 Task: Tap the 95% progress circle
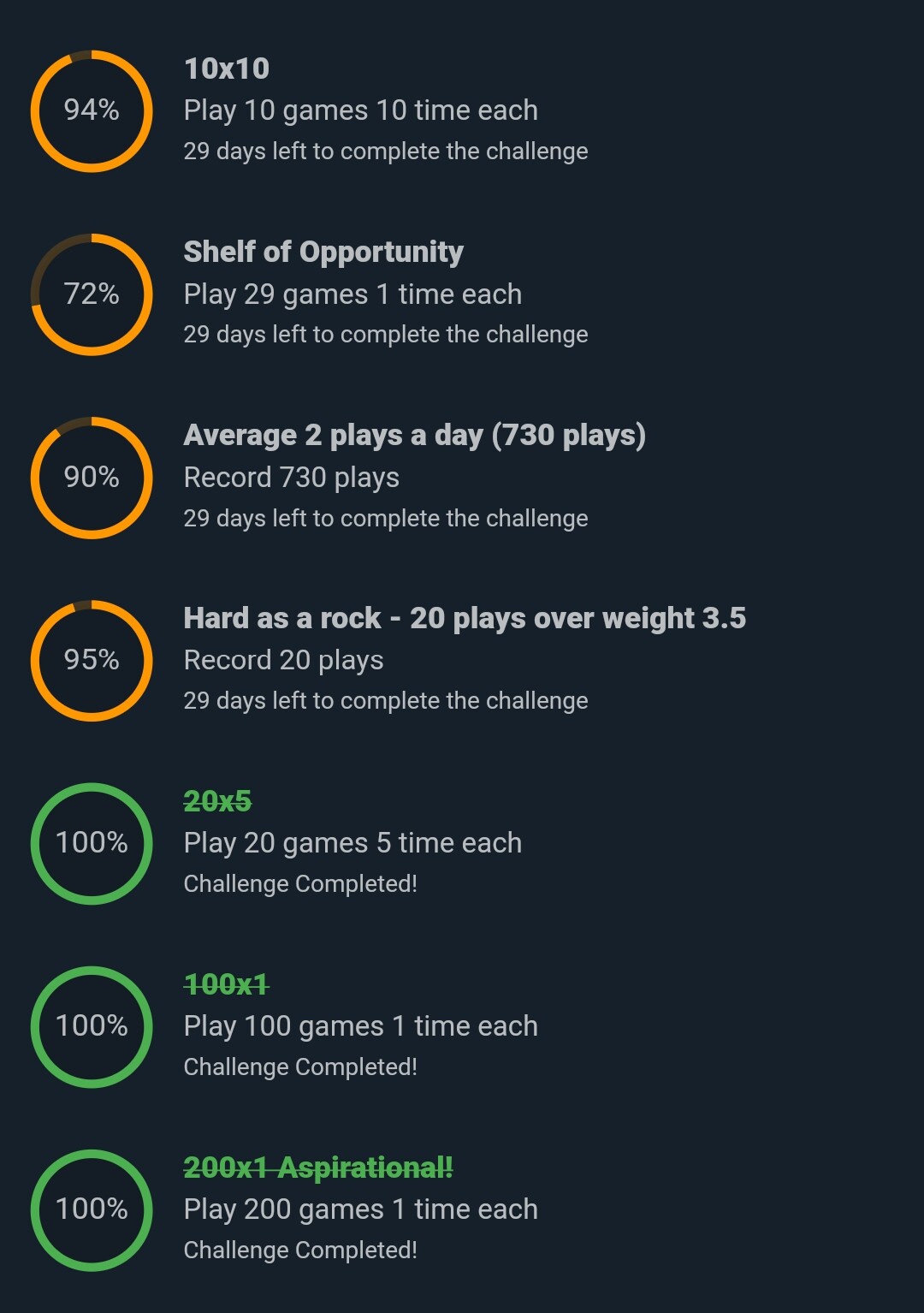point(92,660)
